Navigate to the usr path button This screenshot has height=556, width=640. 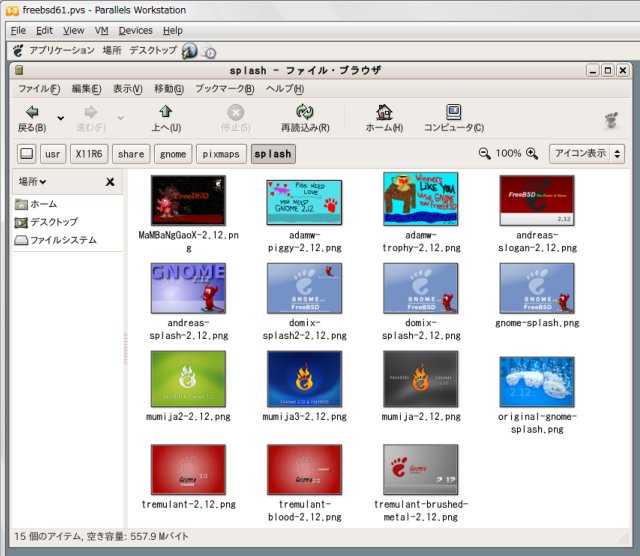(x=53, y=154)
